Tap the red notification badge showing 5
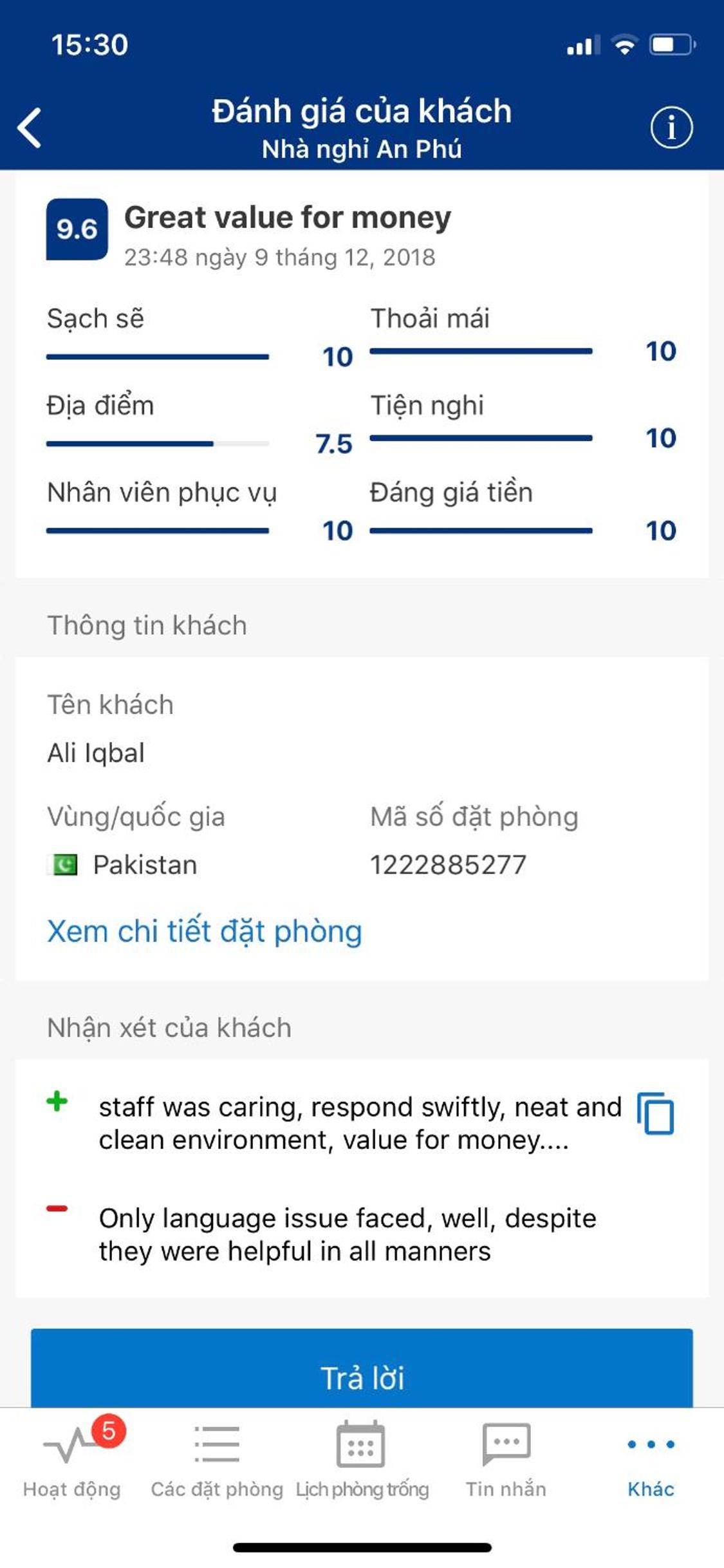724x1568 pixels. (x=109, y=1431)
